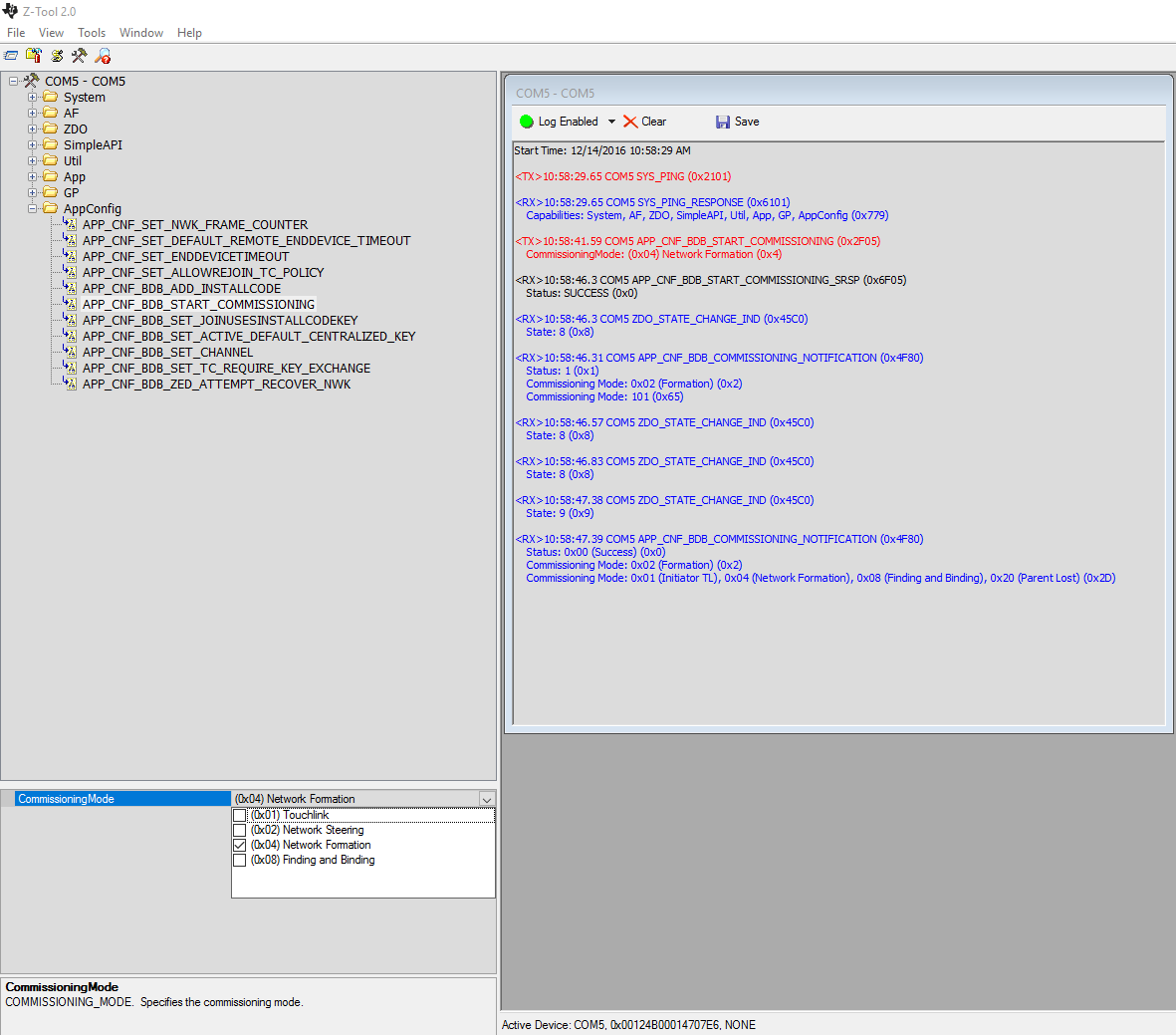
Task: Select APP_CNF_BDB_SET_TC_REQUIRE_KEY_EXCHANGE command
Action: pyautogui.click(x=226, y=368)
